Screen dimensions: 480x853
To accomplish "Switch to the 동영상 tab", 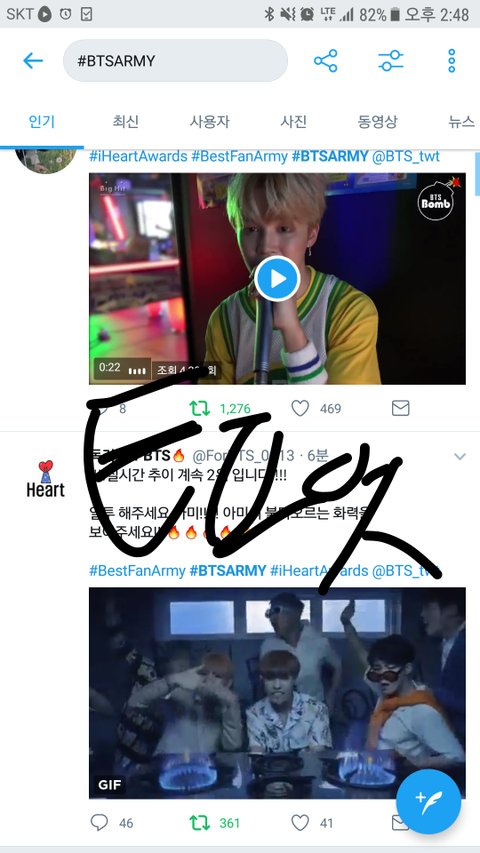I will click(x=377, y=121).
